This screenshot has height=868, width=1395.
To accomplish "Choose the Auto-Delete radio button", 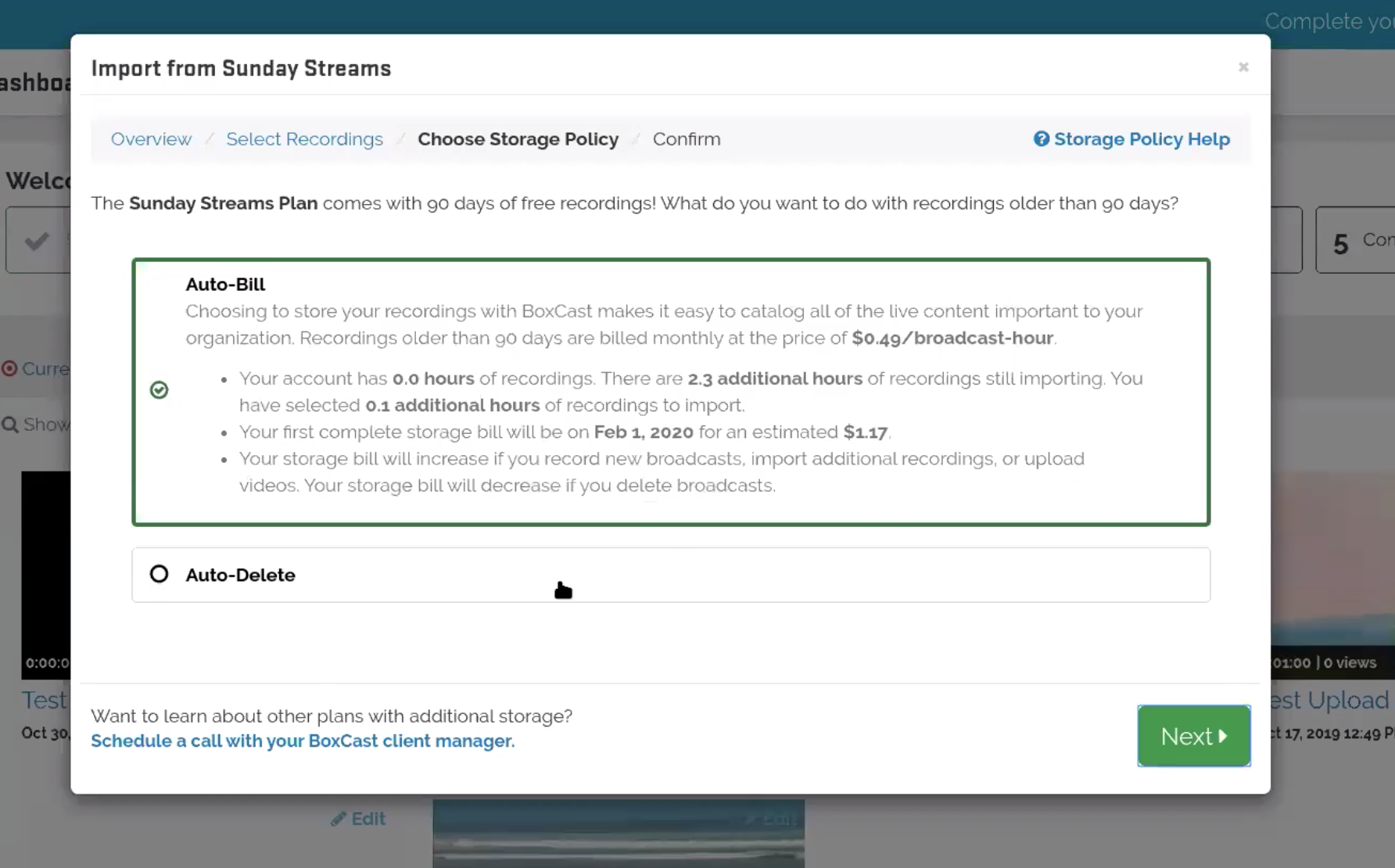I will point(159,574).
